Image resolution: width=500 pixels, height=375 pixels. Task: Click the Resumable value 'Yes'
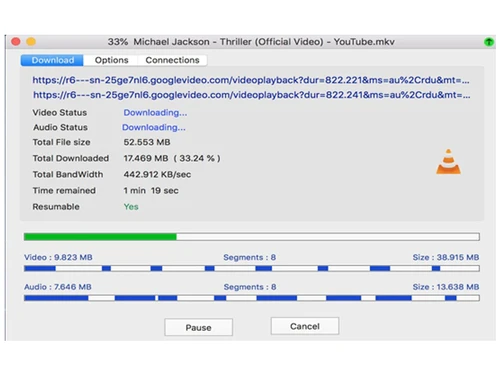tap(131, 207)
